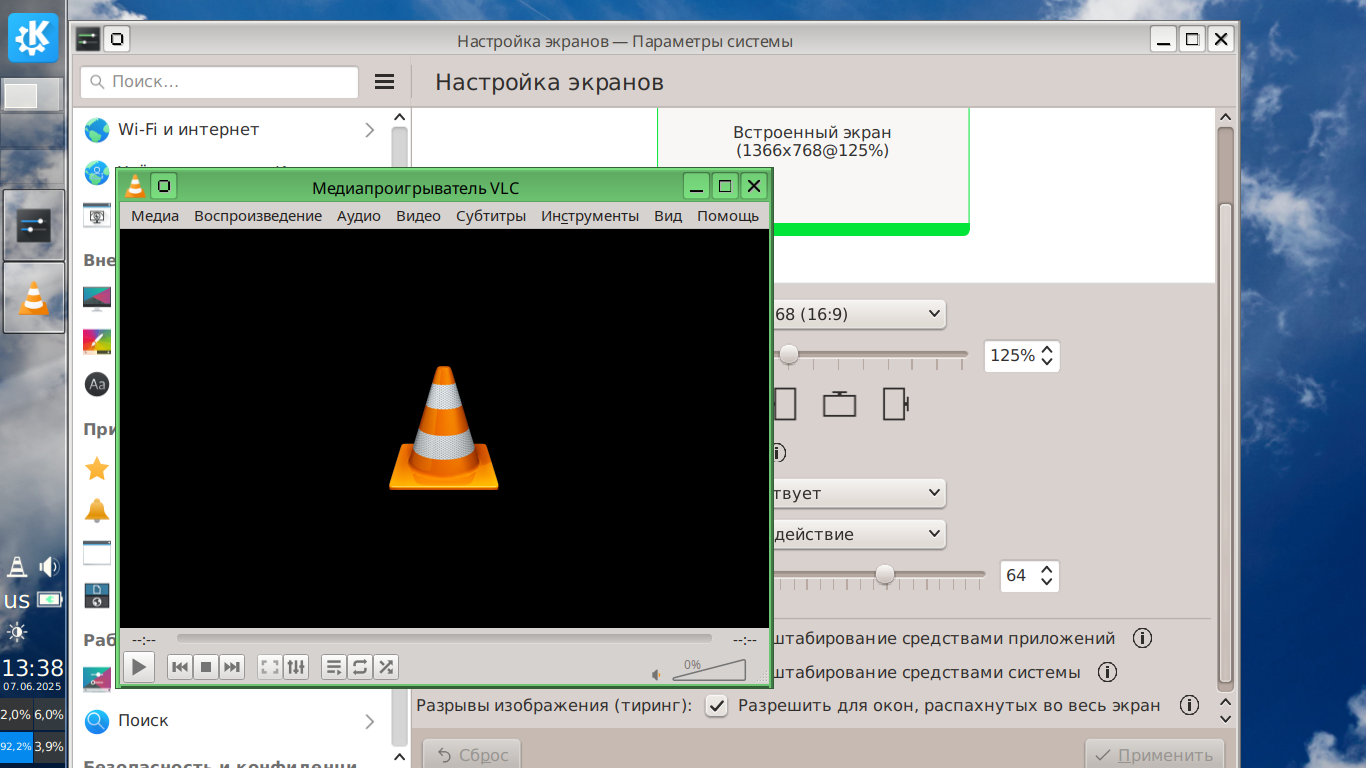Screen dimensions: 1366x768
Task: Open the volume tray icon
Action: pos(49,567)
